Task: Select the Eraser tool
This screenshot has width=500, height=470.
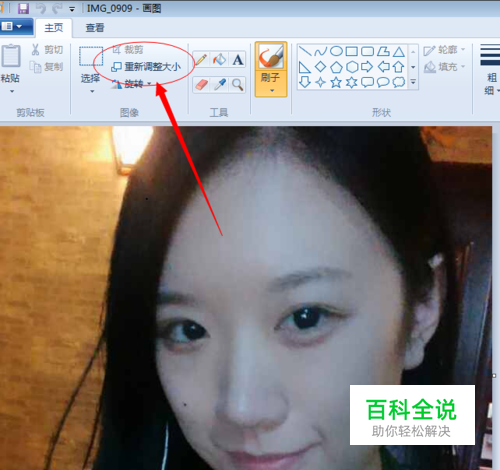Action: pyautogui.click(x=201, y=84)
